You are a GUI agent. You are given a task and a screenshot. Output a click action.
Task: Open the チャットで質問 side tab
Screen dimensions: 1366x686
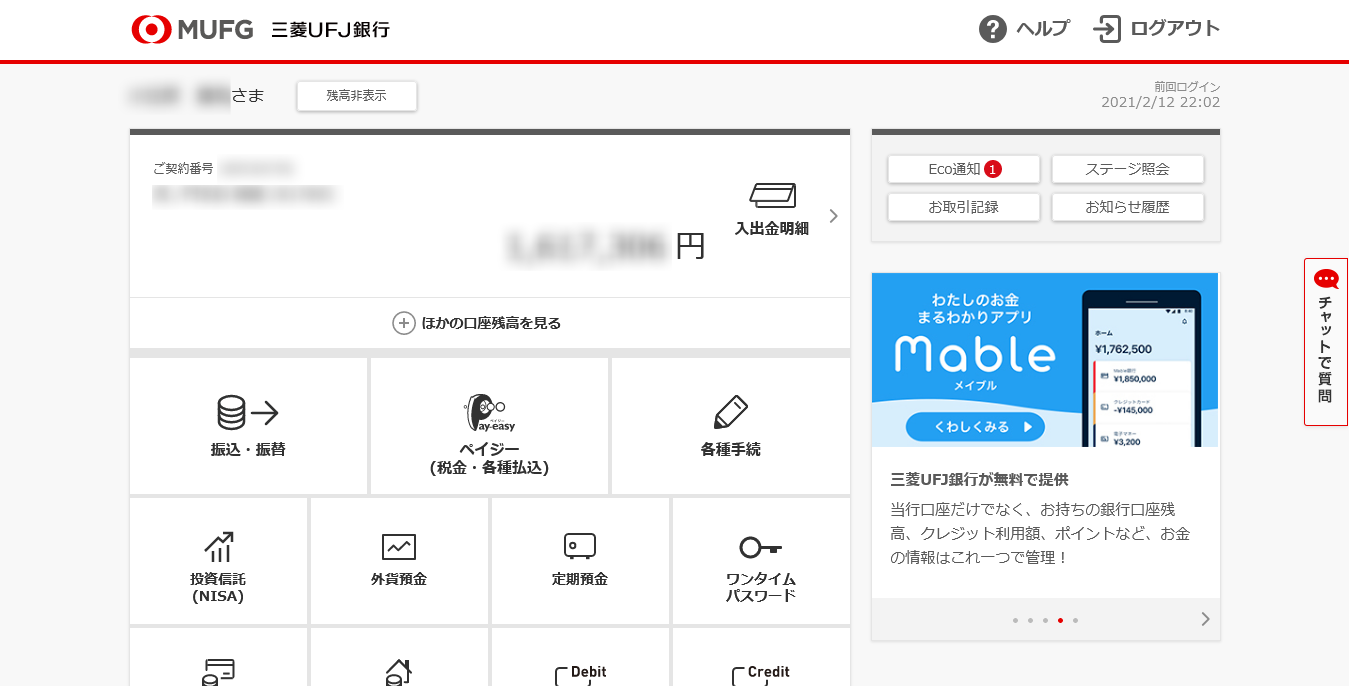[x=1326, y=342]
